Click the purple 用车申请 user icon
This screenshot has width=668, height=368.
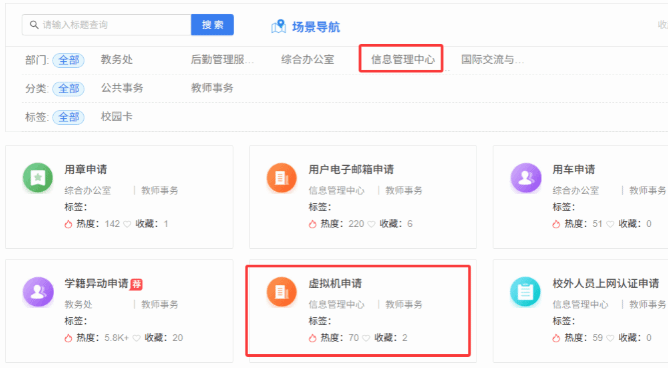[526, 178]
